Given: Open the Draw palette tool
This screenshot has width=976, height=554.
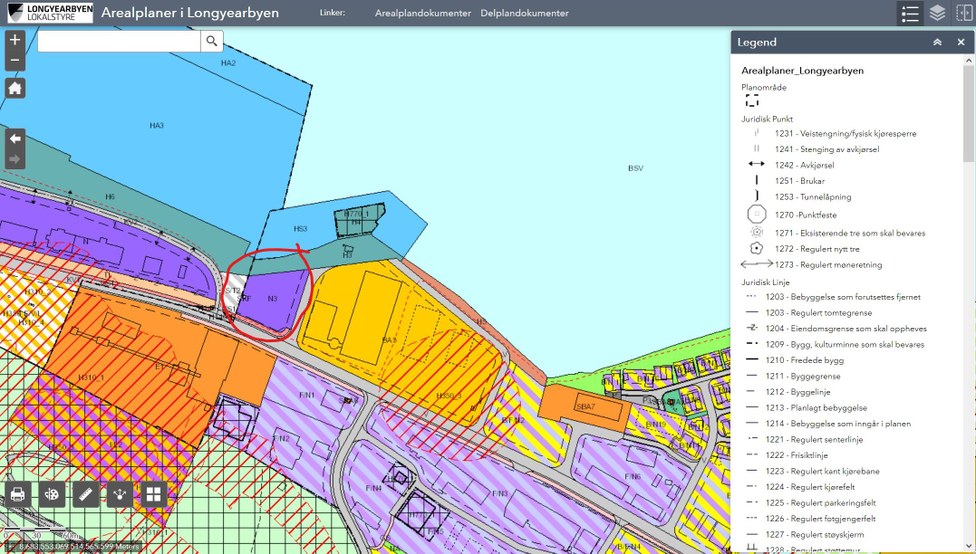Looking at the screenshot, I should pos(52,494).
